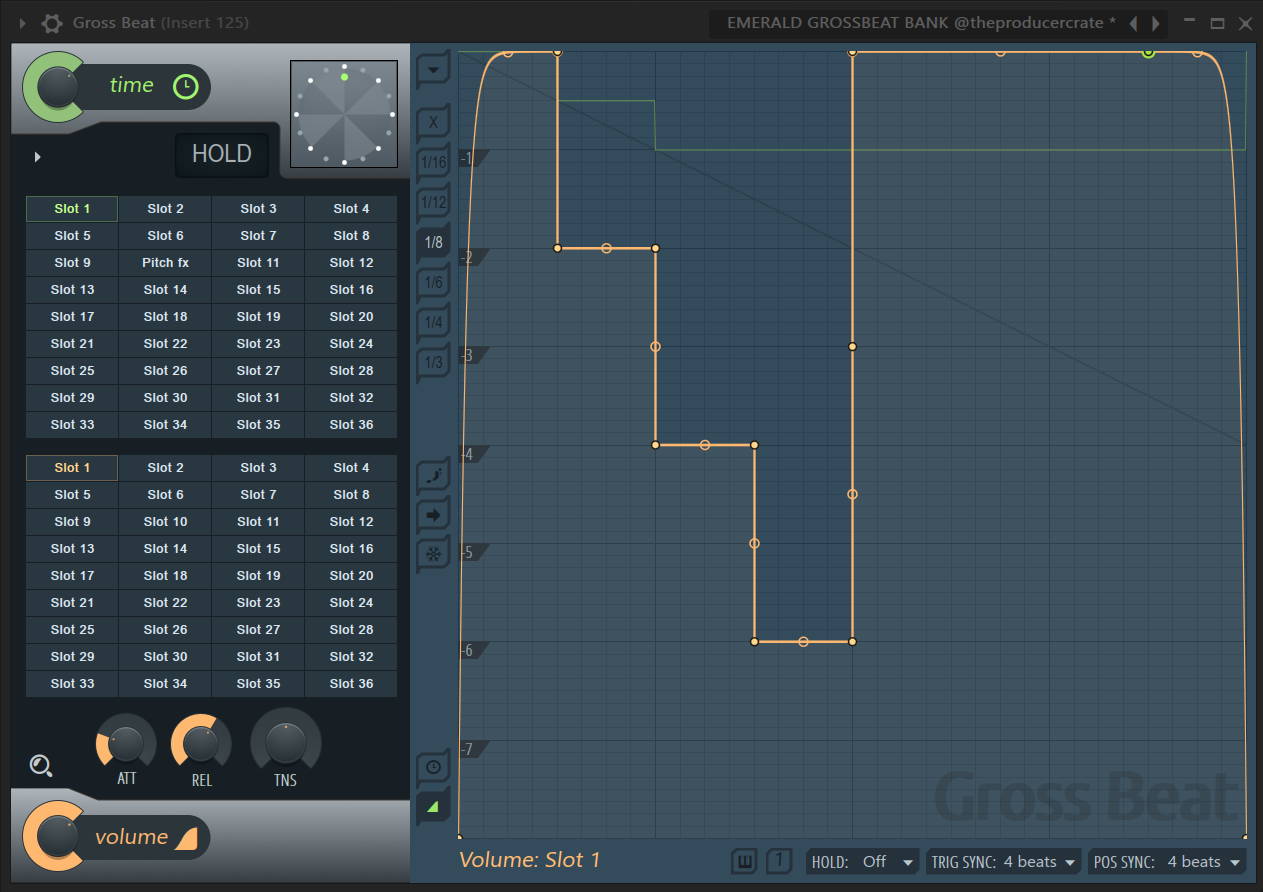Open the HOLD Off dropdown
This screenshot has height=892, width=1263.
(x=863, y=861)
